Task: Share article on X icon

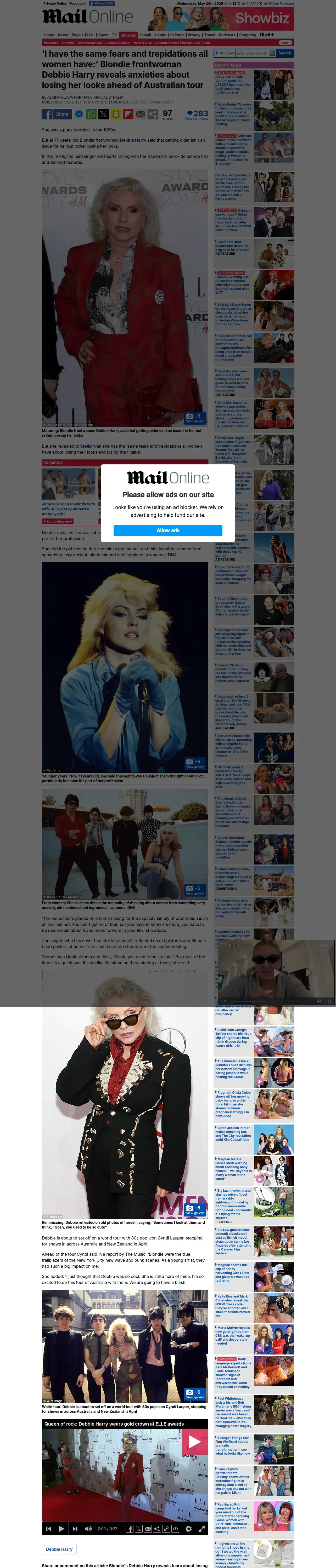Action: [104, 114]
